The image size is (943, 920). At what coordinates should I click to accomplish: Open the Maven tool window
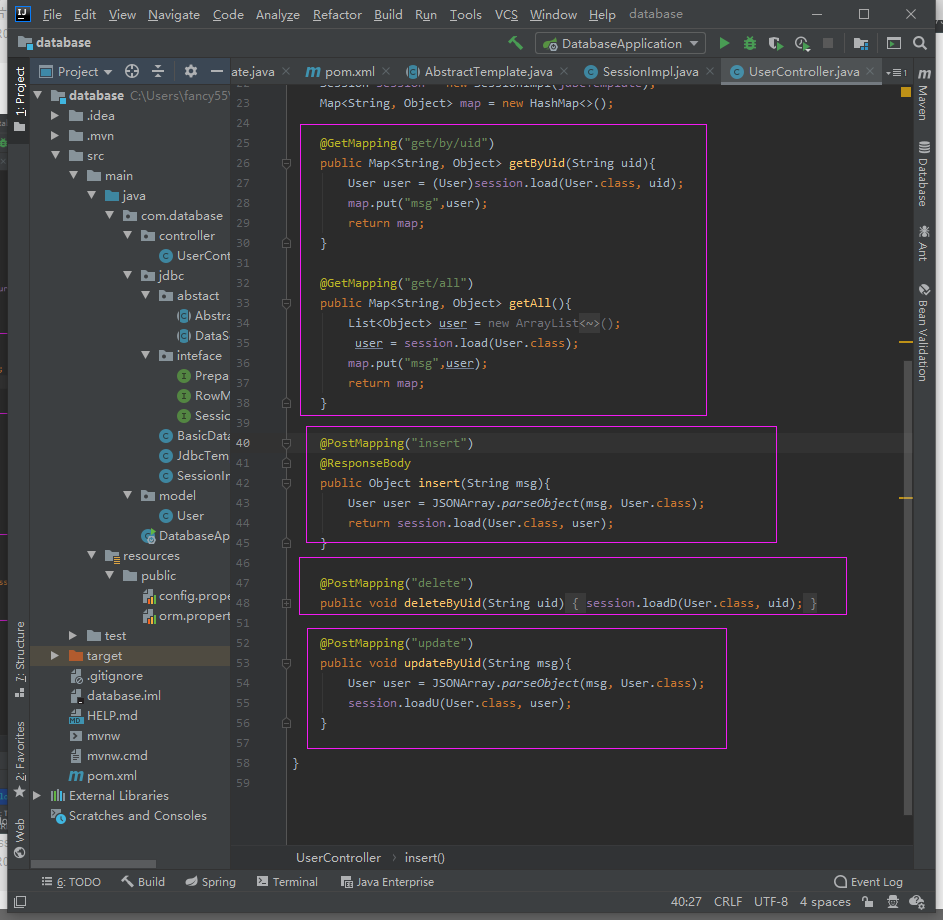tap(924, 94)
